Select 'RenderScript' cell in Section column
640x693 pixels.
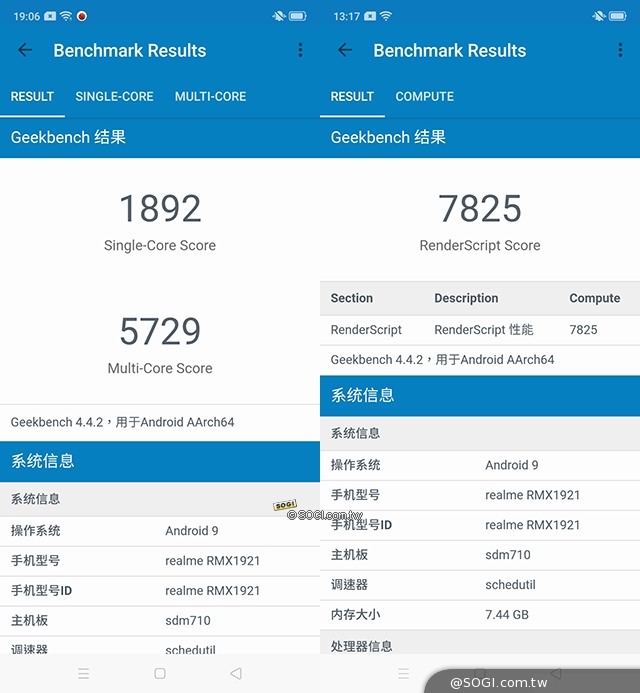pos(366,330)
